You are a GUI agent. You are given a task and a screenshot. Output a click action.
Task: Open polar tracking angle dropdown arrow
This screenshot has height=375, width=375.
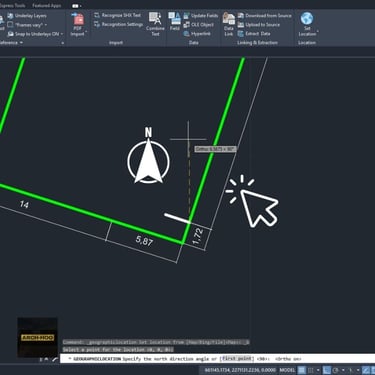coord(343,370)
